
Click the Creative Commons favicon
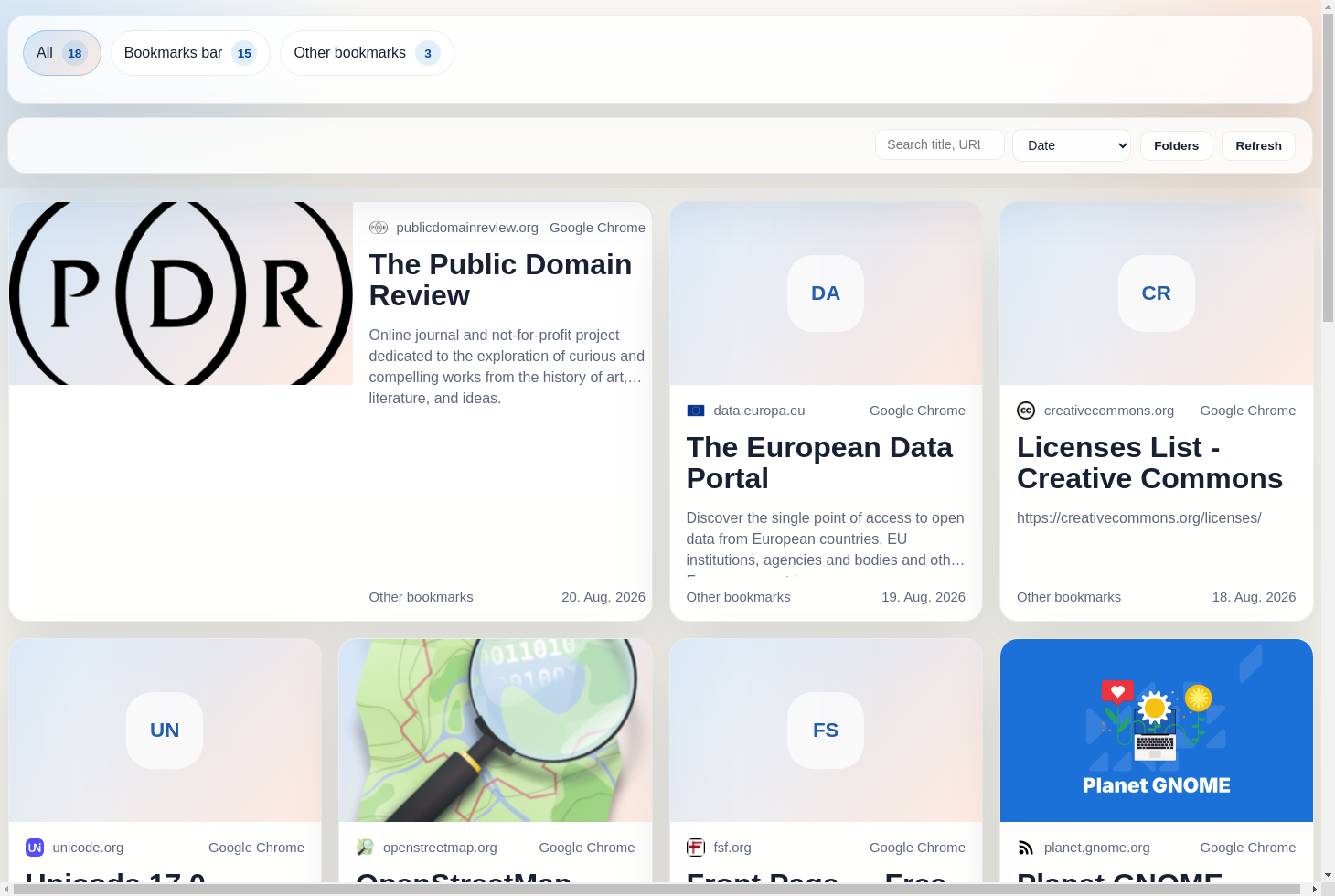tap(1026, 411)
